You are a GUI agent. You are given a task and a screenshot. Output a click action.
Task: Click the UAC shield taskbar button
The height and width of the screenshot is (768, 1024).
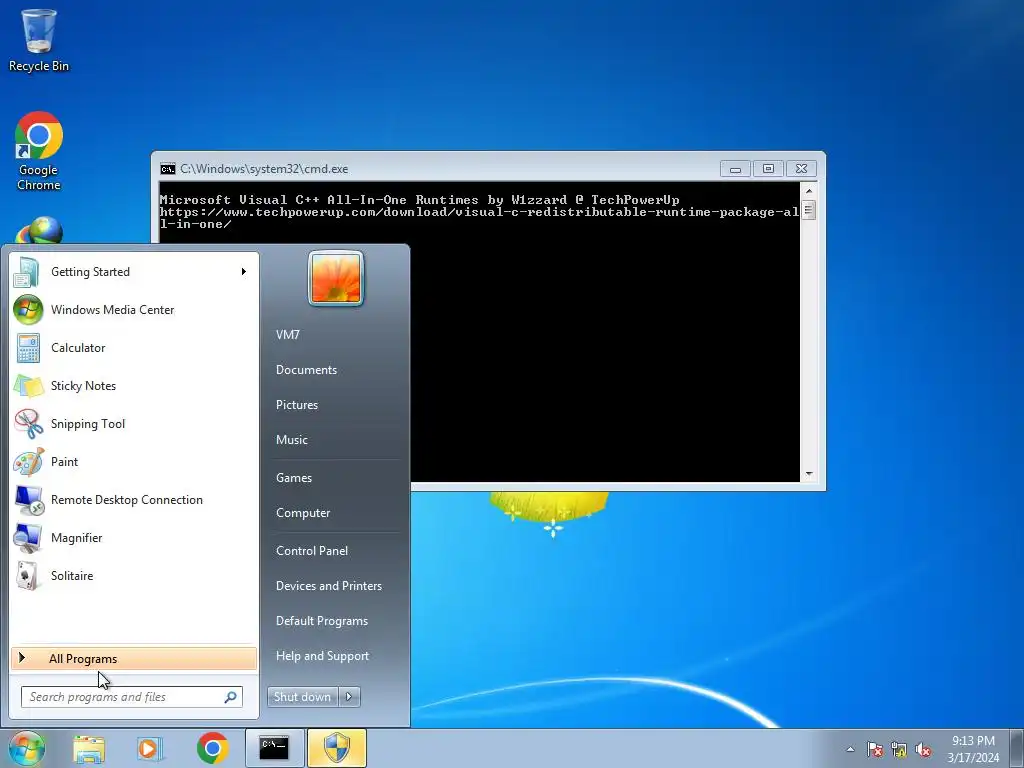337,748
